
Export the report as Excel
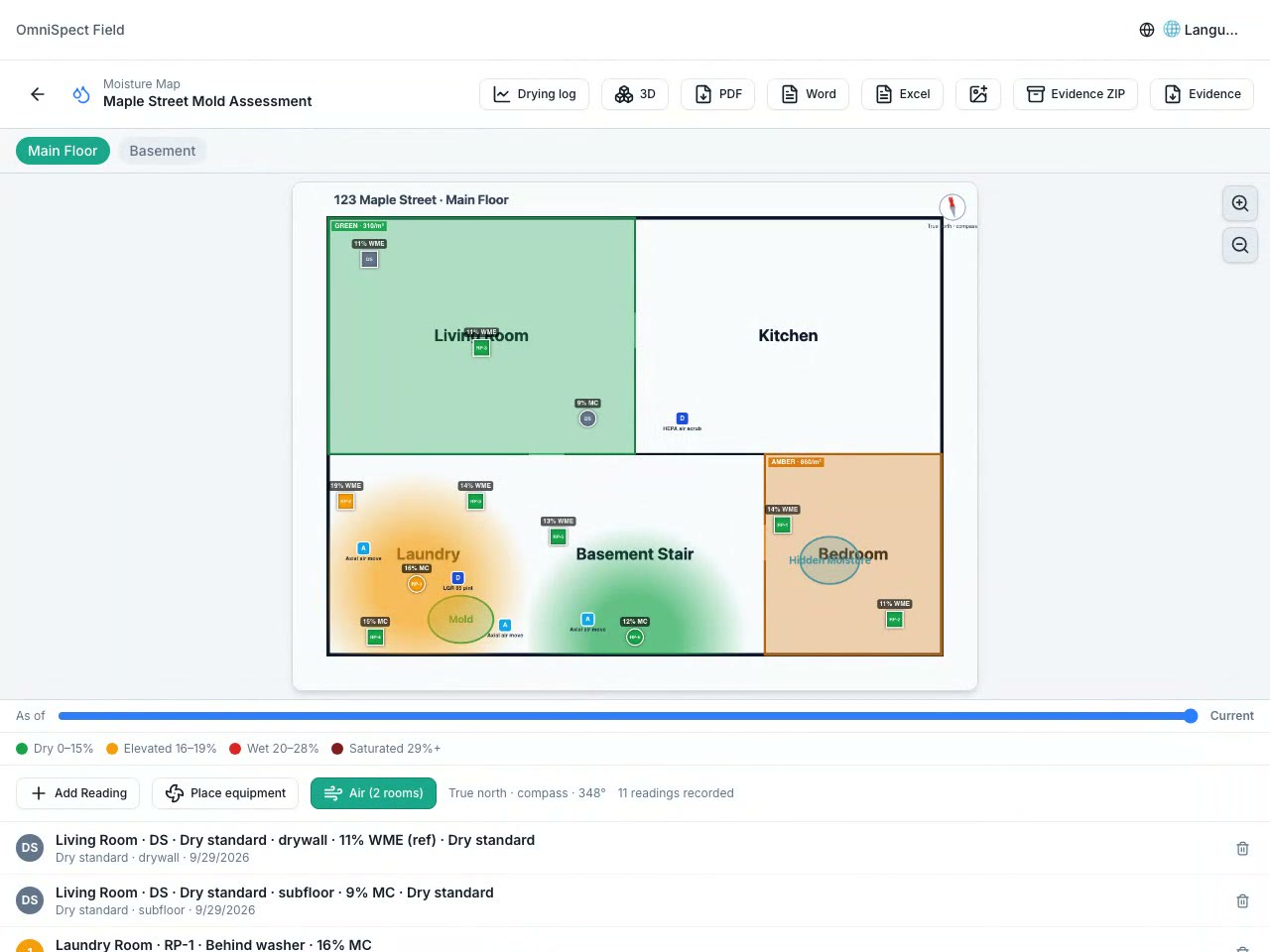(903, 94)
